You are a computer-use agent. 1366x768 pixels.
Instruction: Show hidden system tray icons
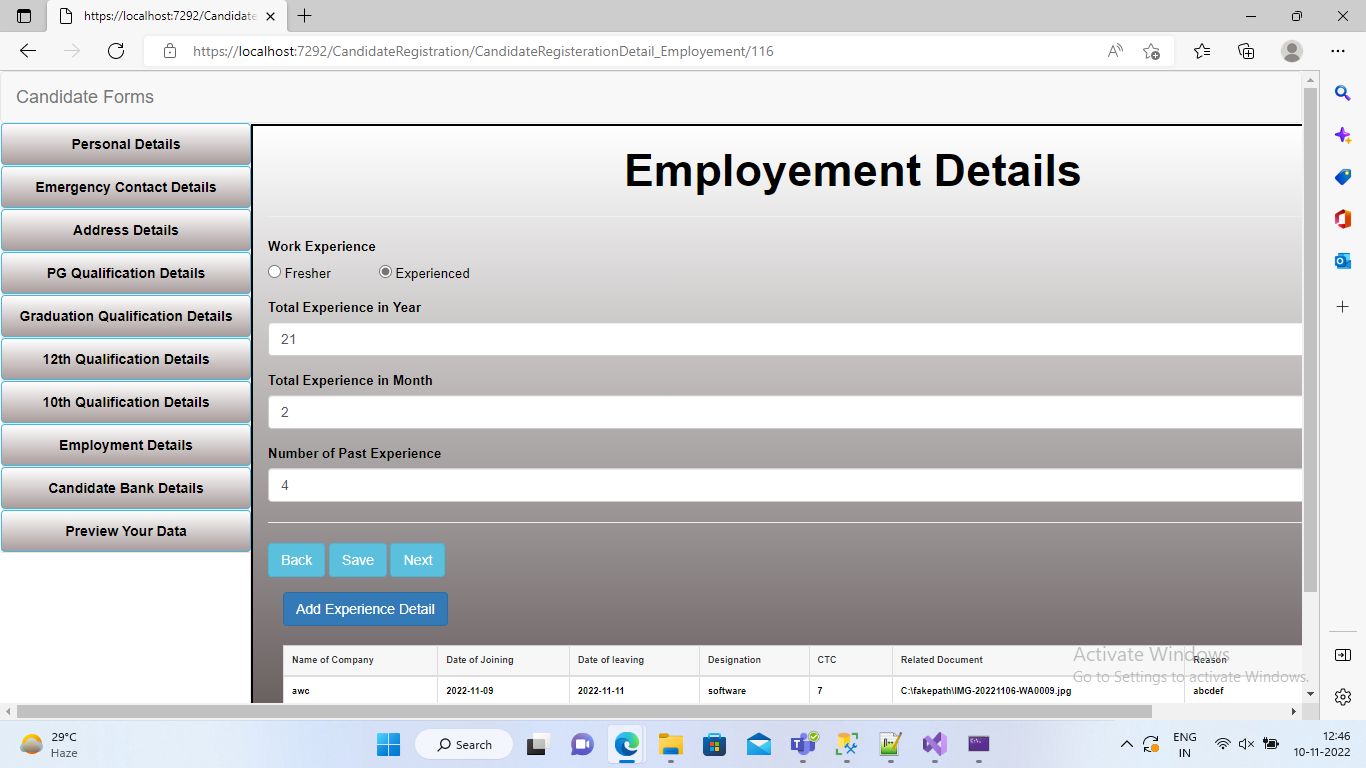click(x=1127, y=744)
